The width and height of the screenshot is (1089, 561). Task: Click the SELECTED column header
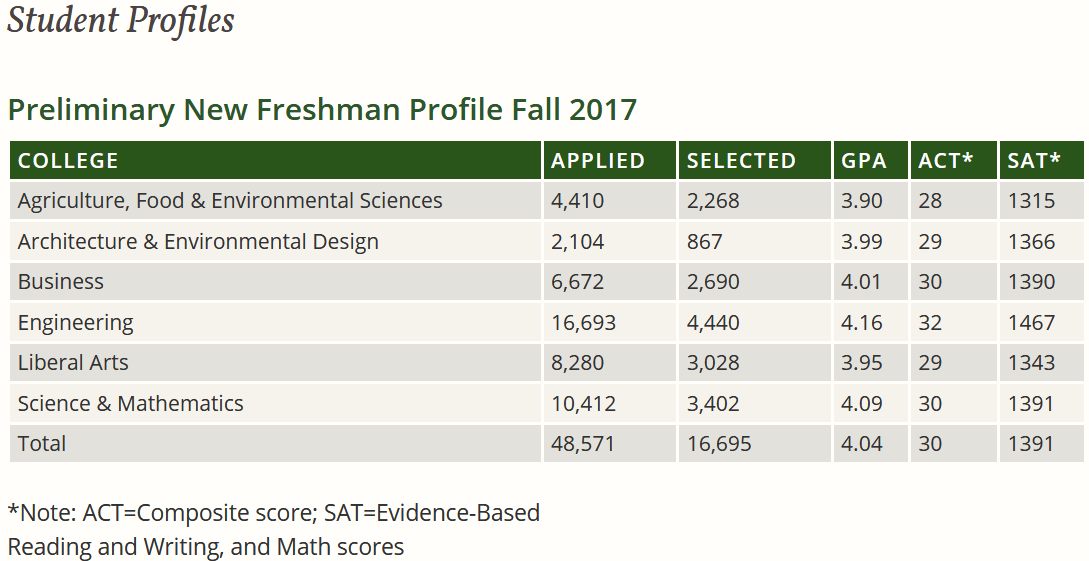tap(741, 161)
